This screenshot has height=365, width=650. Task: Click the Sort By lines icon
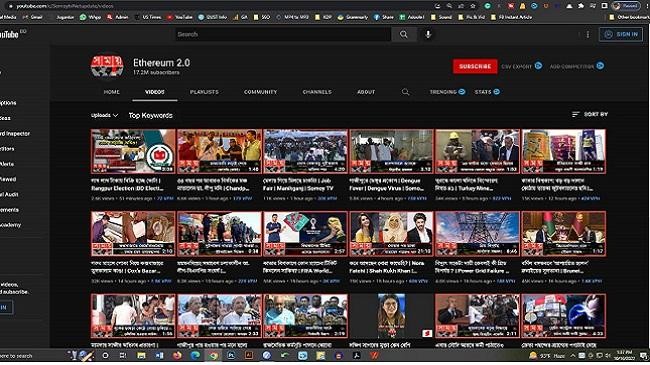[x=575, y=114]
